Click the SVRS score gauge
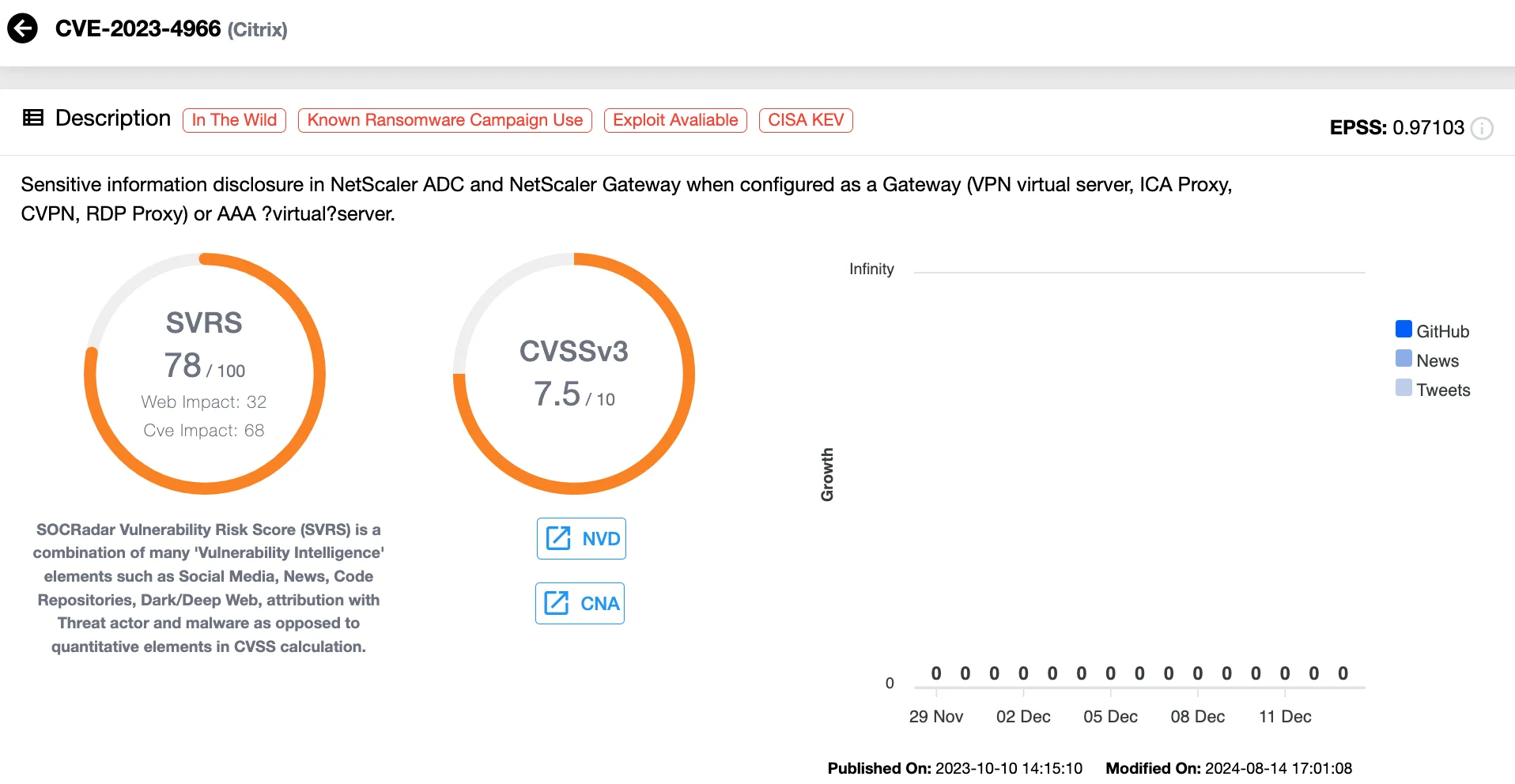The width and height of the screenshot is (1515, 784). coord(205,374)
